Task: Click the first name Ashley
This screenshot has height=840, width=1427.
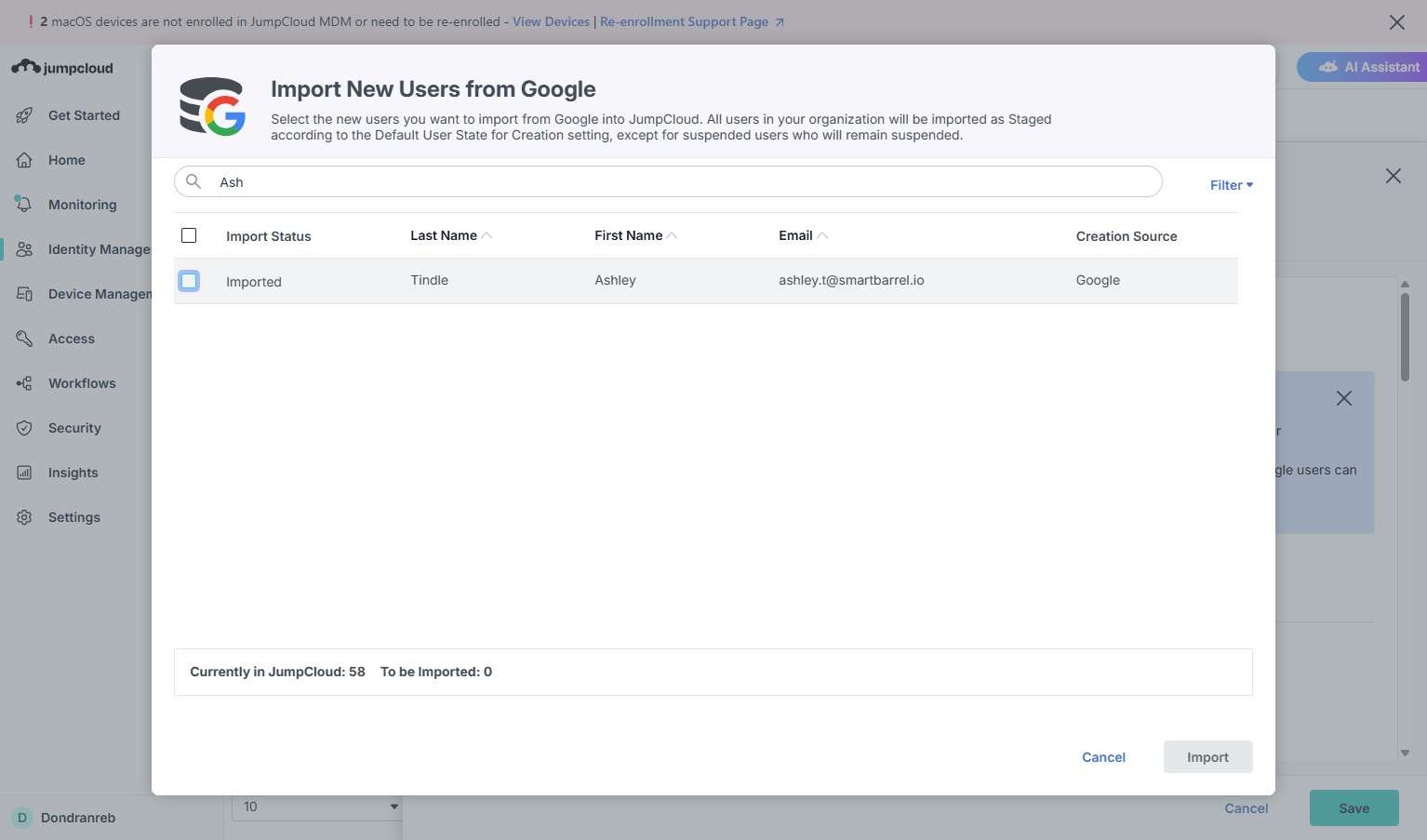Action: click(x=615, y=280)
